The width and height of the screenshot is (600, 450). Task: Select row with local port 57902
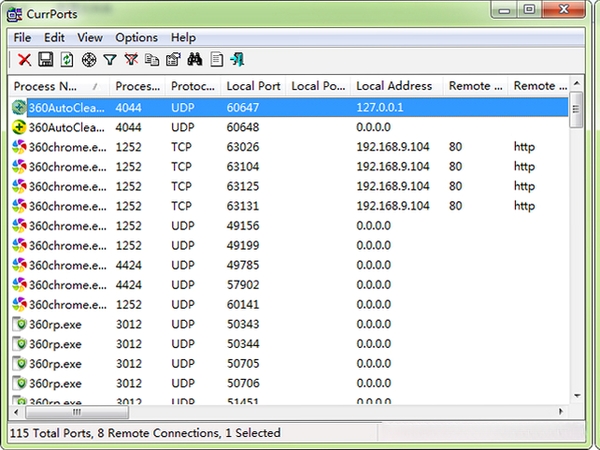(290, 285)
